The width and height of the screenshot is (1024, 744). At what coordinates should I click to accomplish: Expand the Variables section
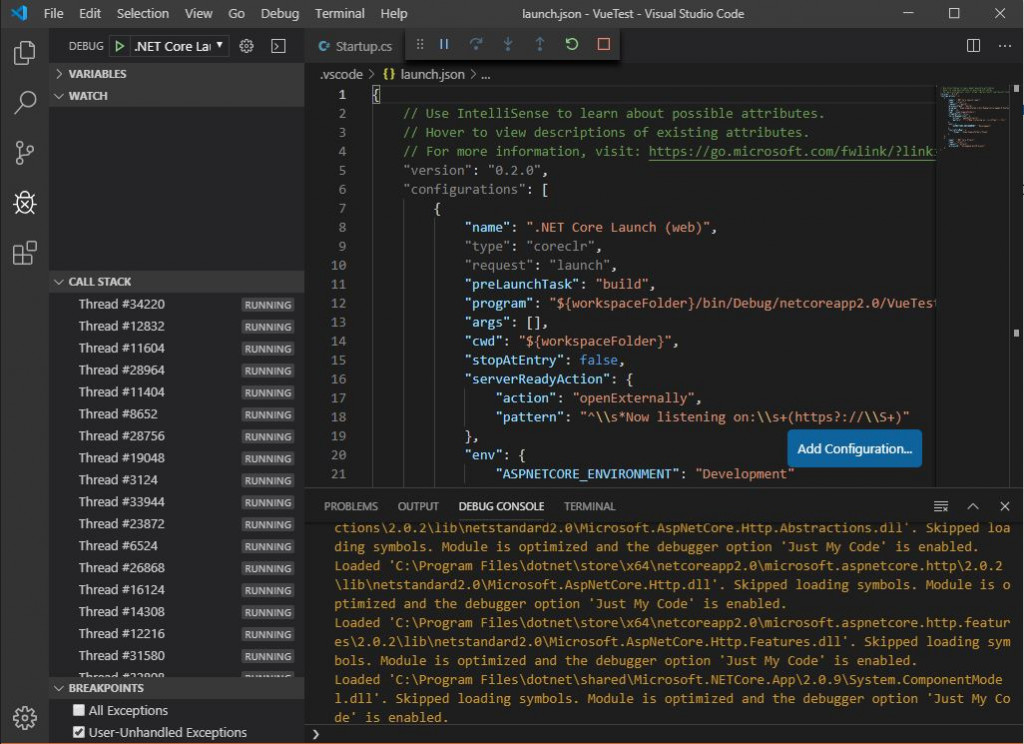coord(96,74)
